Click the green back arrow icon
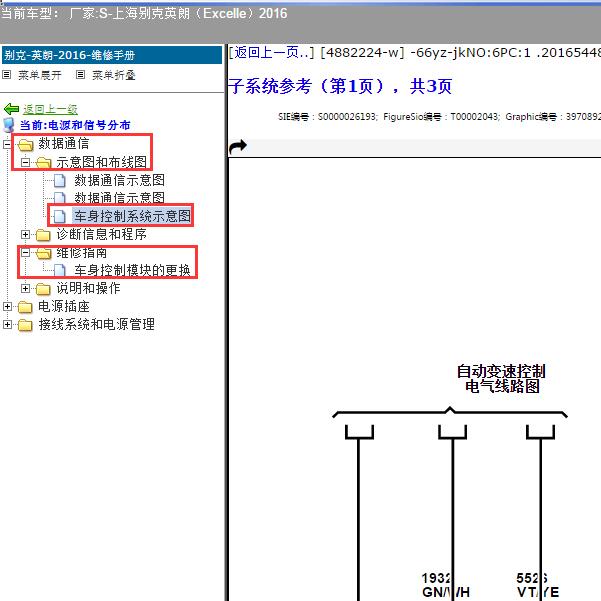This screenshot has height=601, width=601. pyautogui.click(x=11, y=109)
